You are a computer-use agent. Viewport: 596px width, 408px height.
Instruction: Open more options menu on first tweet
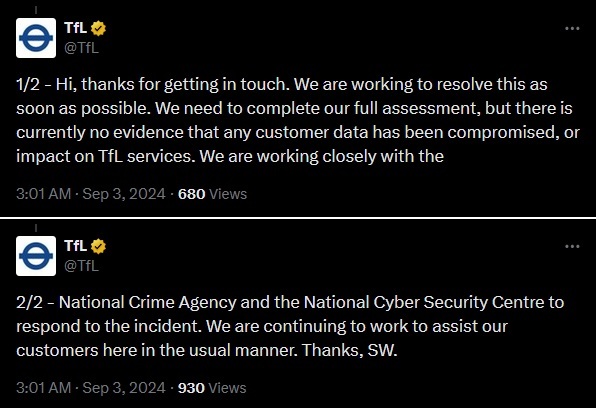pyautogui.click(x=572, y=29)
